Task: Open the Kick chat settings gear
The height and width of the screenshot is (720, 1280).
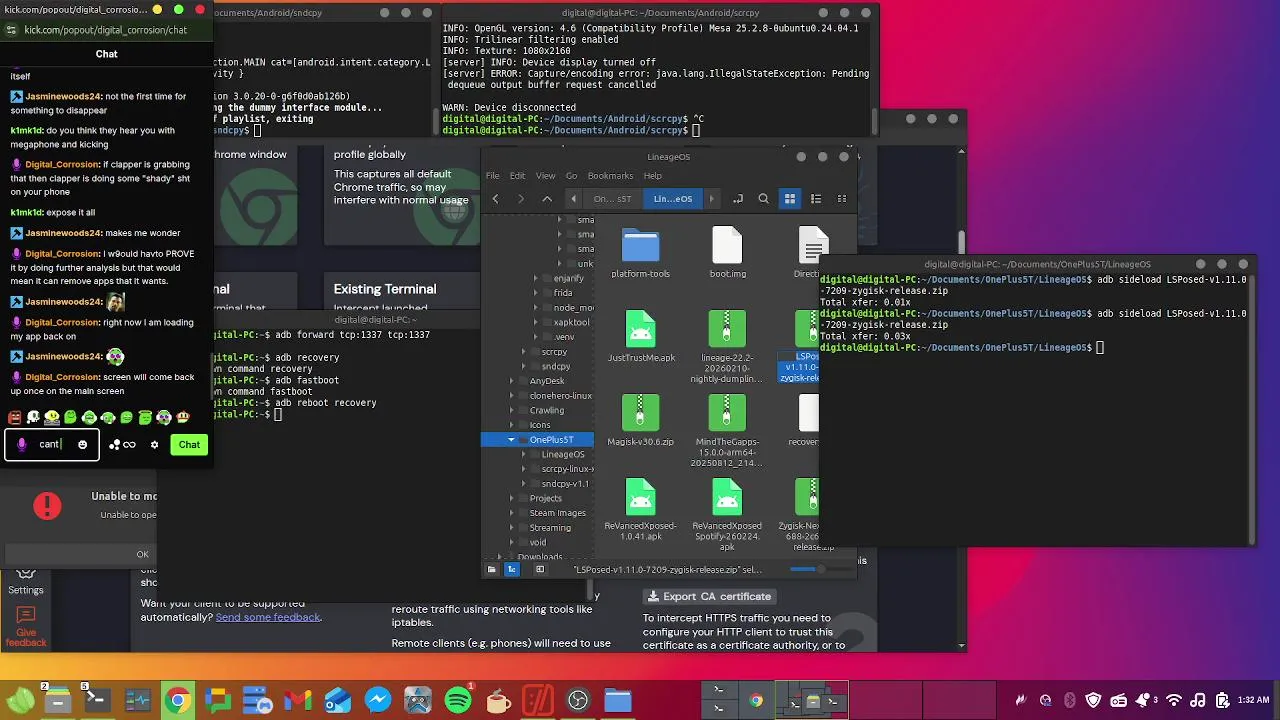Action: click(x=154, y=445)
